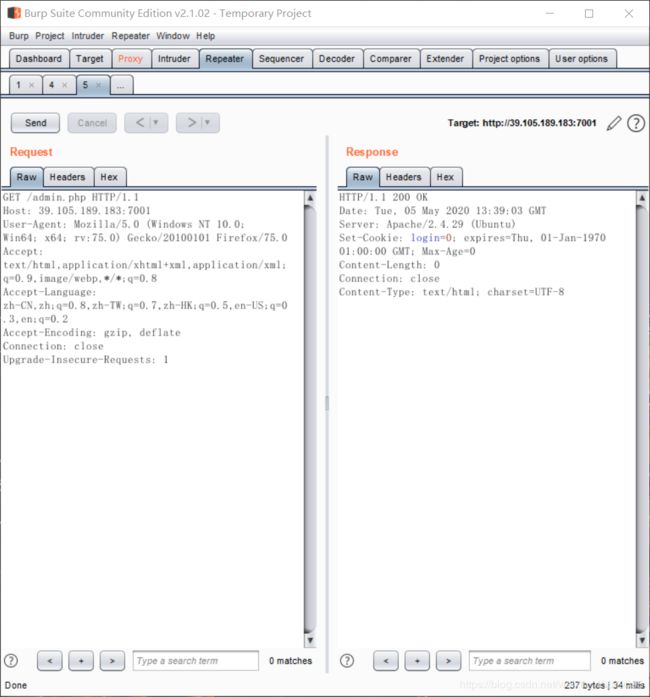
Task: Click next match button in response search
Action: point(448,661)
